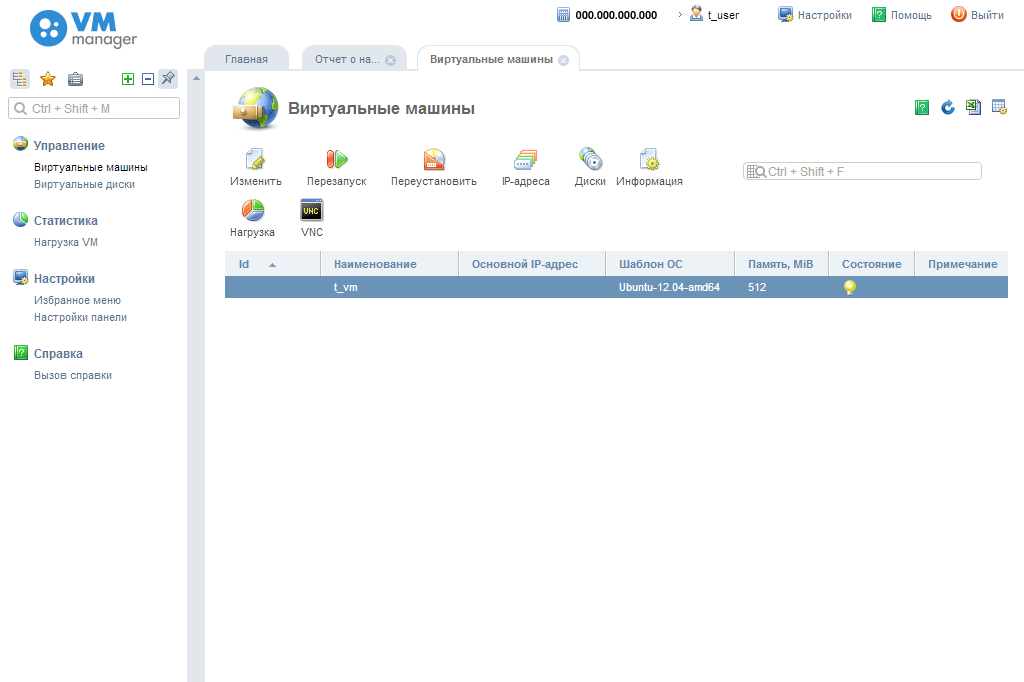The width and height of the screenshot is (1024, 682).
Task: Open Настройки in the top bar
Action: click(x=814, y=14)
